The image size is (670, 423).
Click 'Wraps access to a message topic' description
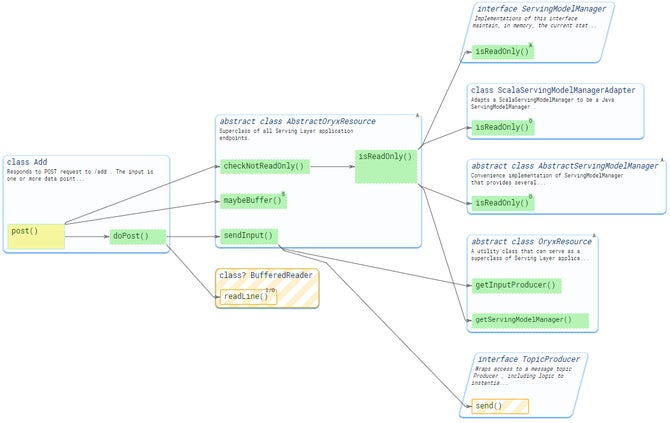522,376
